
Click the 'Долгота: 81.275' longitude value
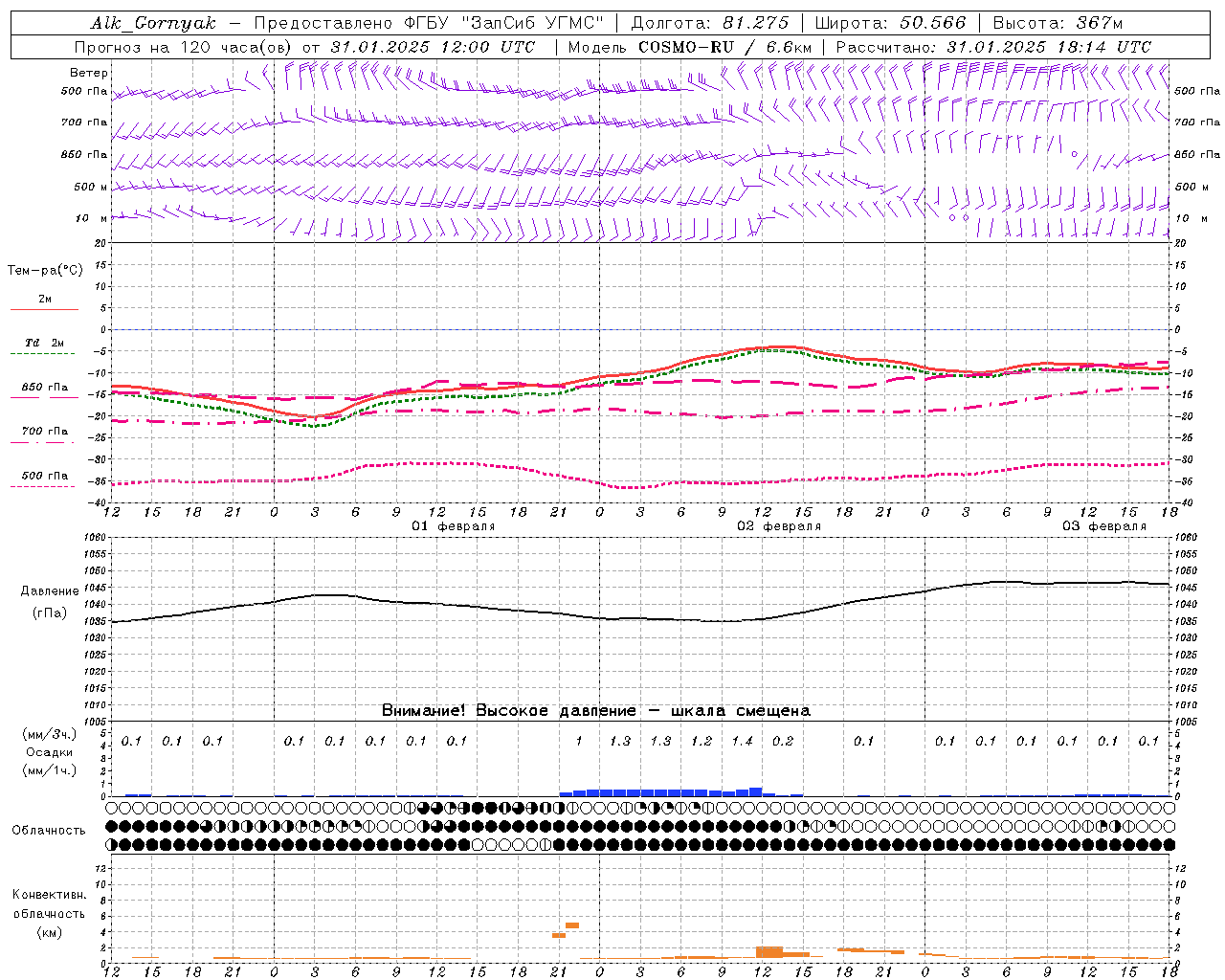point(710,23)
